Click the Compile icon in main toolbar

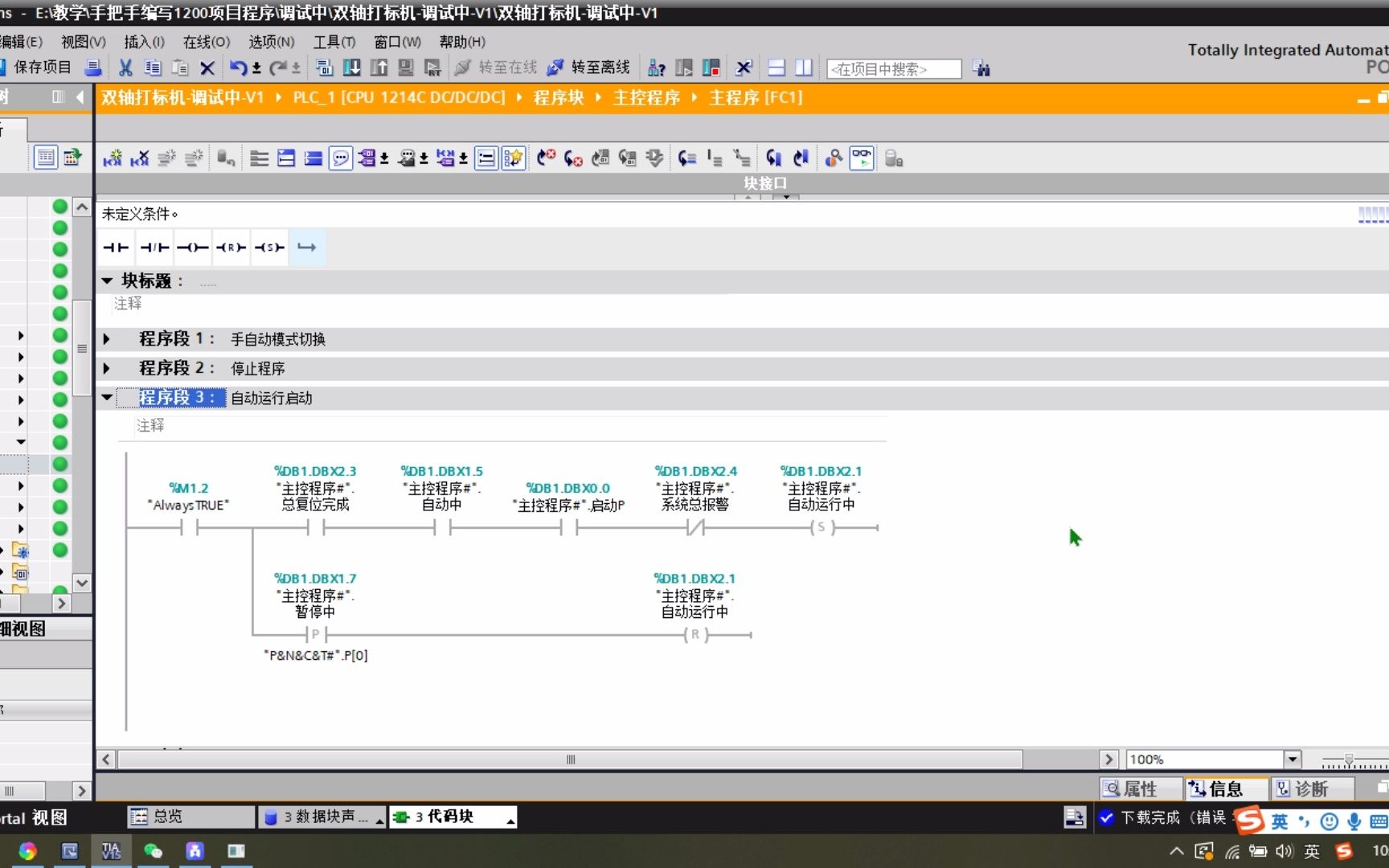point(325,68)
